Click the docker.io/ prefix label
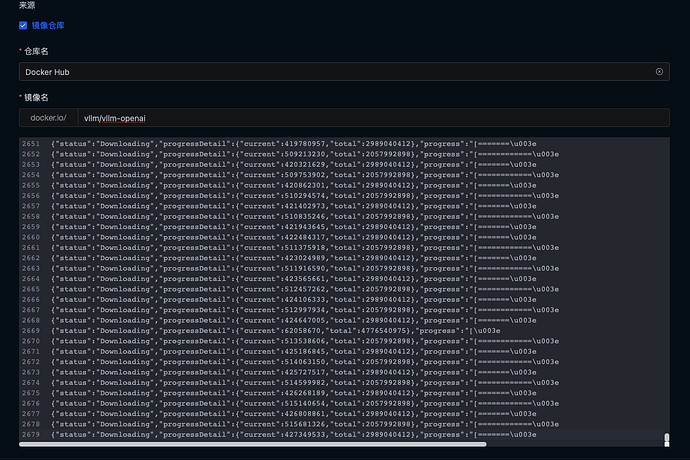690x460 pixels. [x=48, y=118]
